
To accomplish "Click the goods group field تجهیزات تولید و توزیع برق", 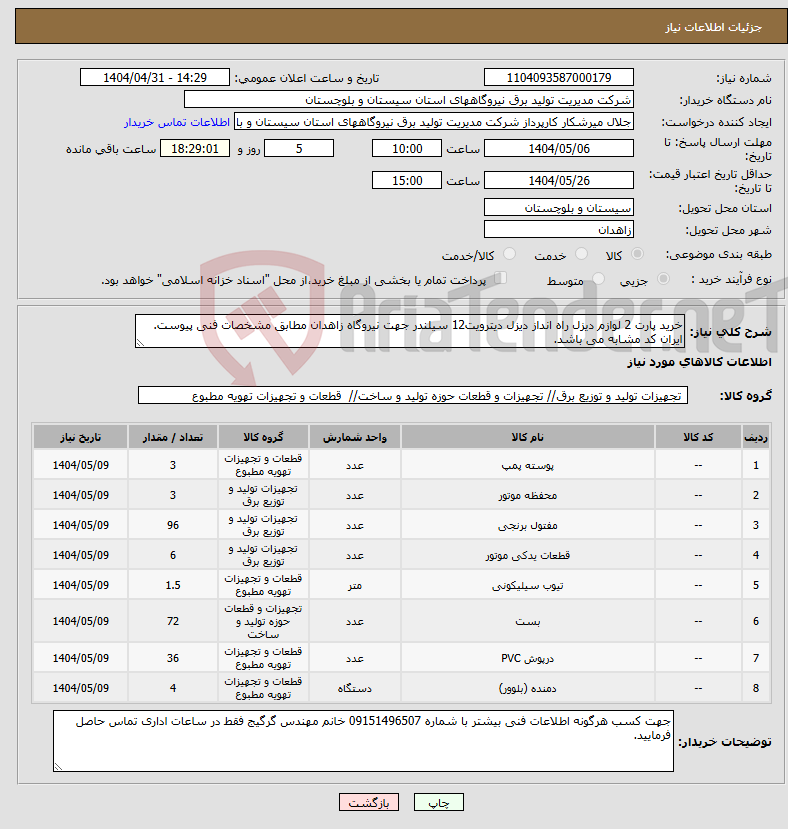I will [x=413, y=395].
